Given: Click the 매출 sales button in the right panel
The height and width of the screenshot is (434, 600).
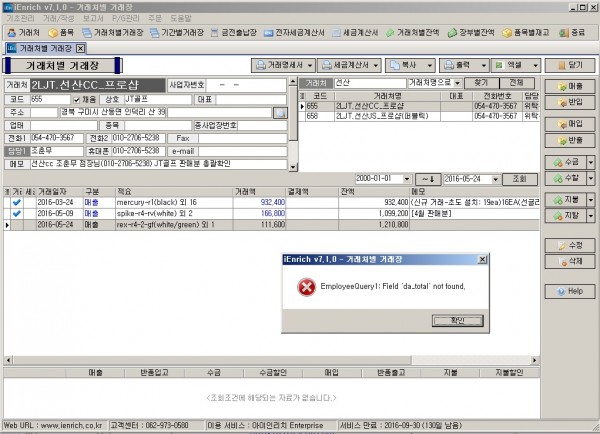Looking at the screenshot, I should point(569,86).
